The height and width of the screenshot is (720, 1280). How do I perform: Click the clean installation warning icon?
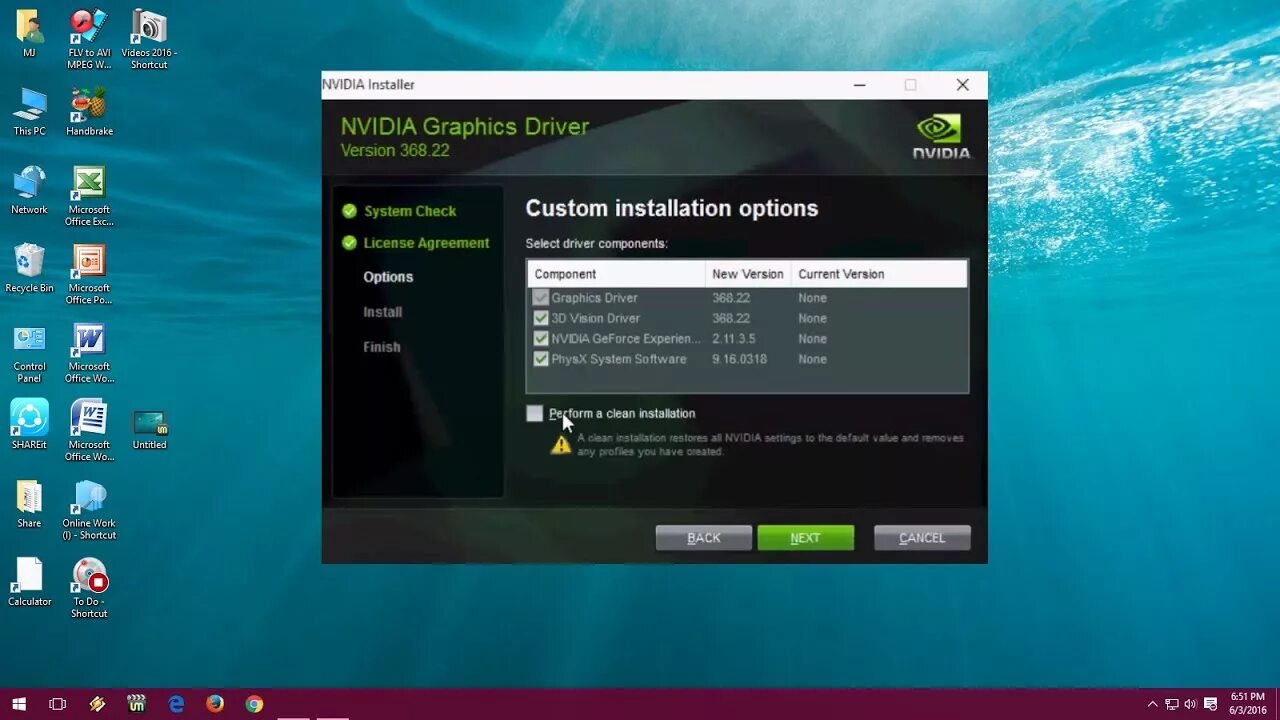coord(561,445)
